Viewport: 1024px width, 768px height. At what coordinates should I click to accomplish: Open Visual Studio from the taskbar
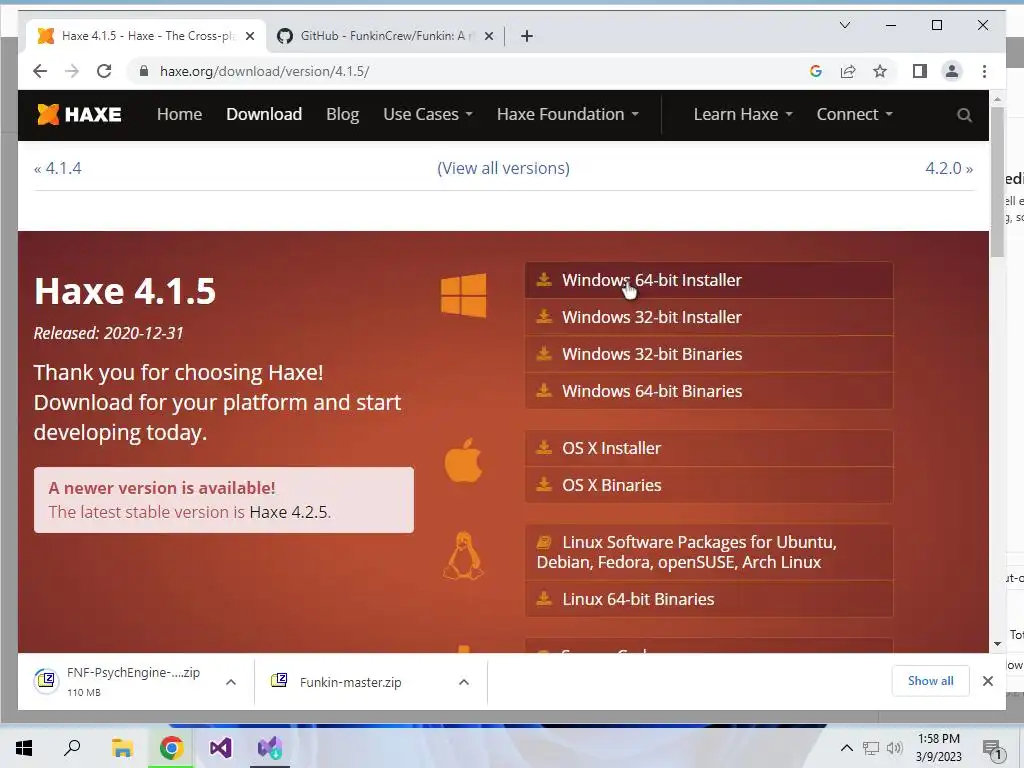(221, 748)
